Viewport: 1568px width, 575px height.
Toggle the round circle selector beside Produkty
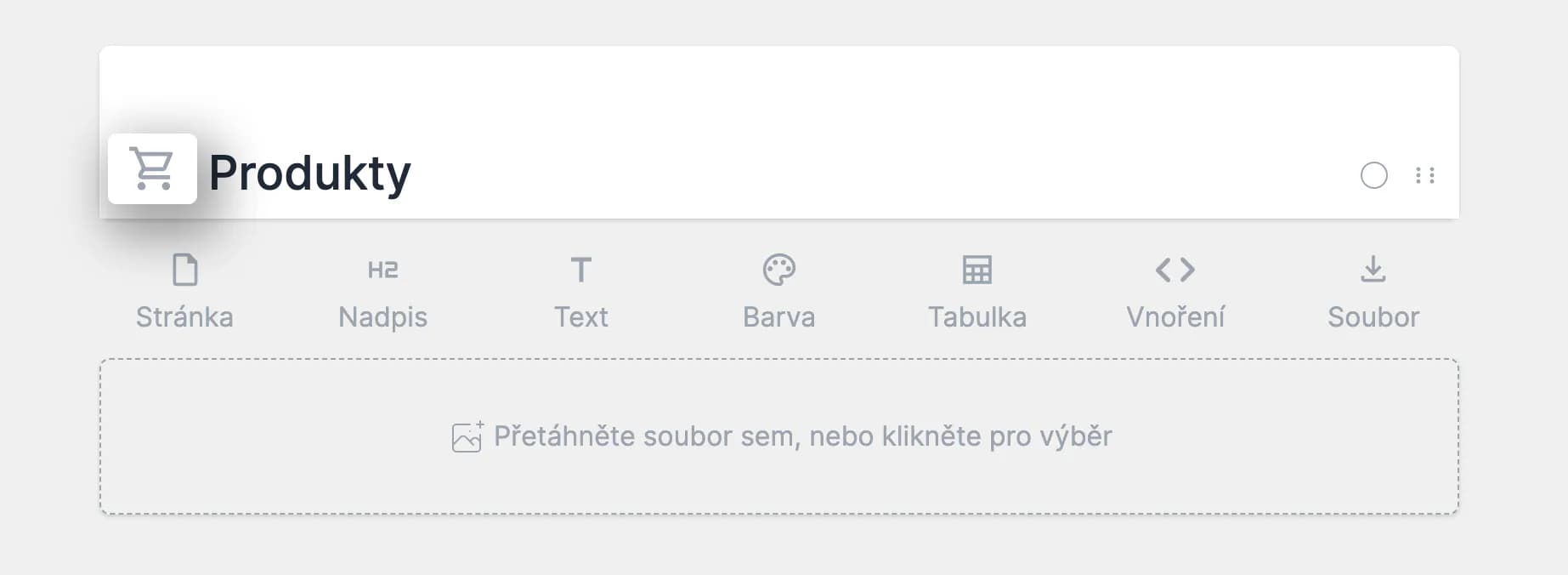(x=1373, y=175)
